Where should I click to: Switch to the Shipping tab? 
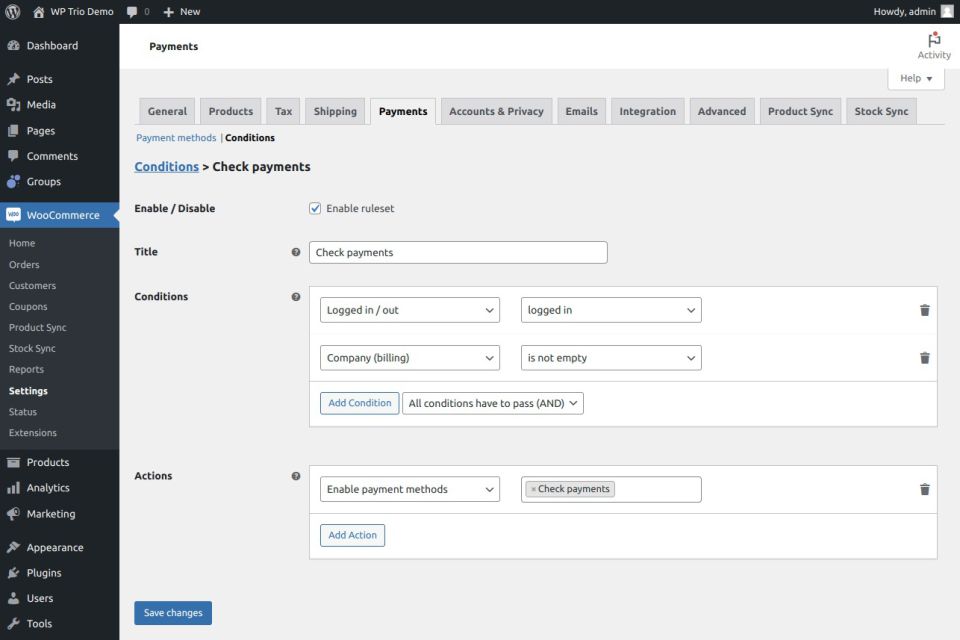tap(335, 111)
